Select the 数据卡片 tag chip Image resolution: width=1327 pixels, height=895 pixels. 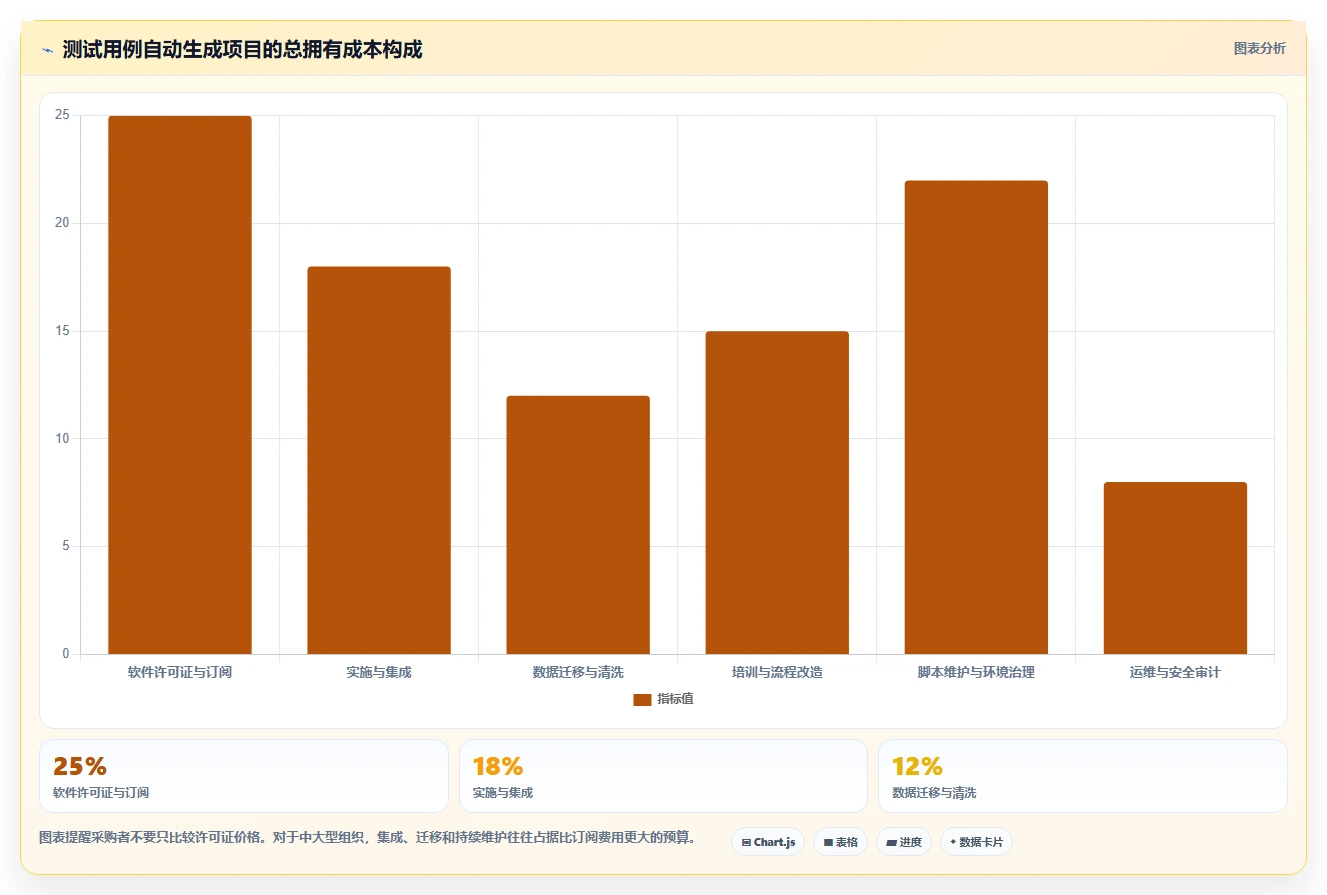pos(976,842)
